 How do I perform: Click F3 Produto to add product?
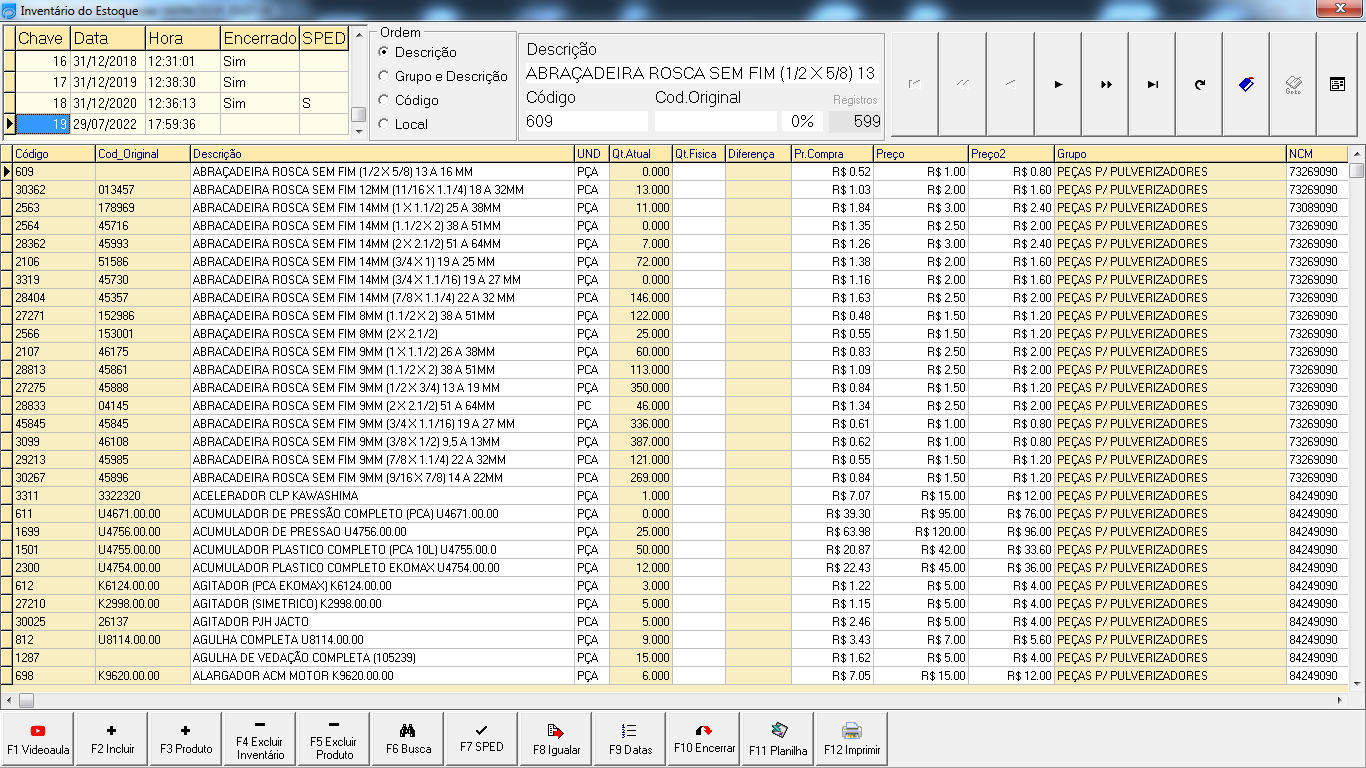pyautogui.click(x=186, y=739)
